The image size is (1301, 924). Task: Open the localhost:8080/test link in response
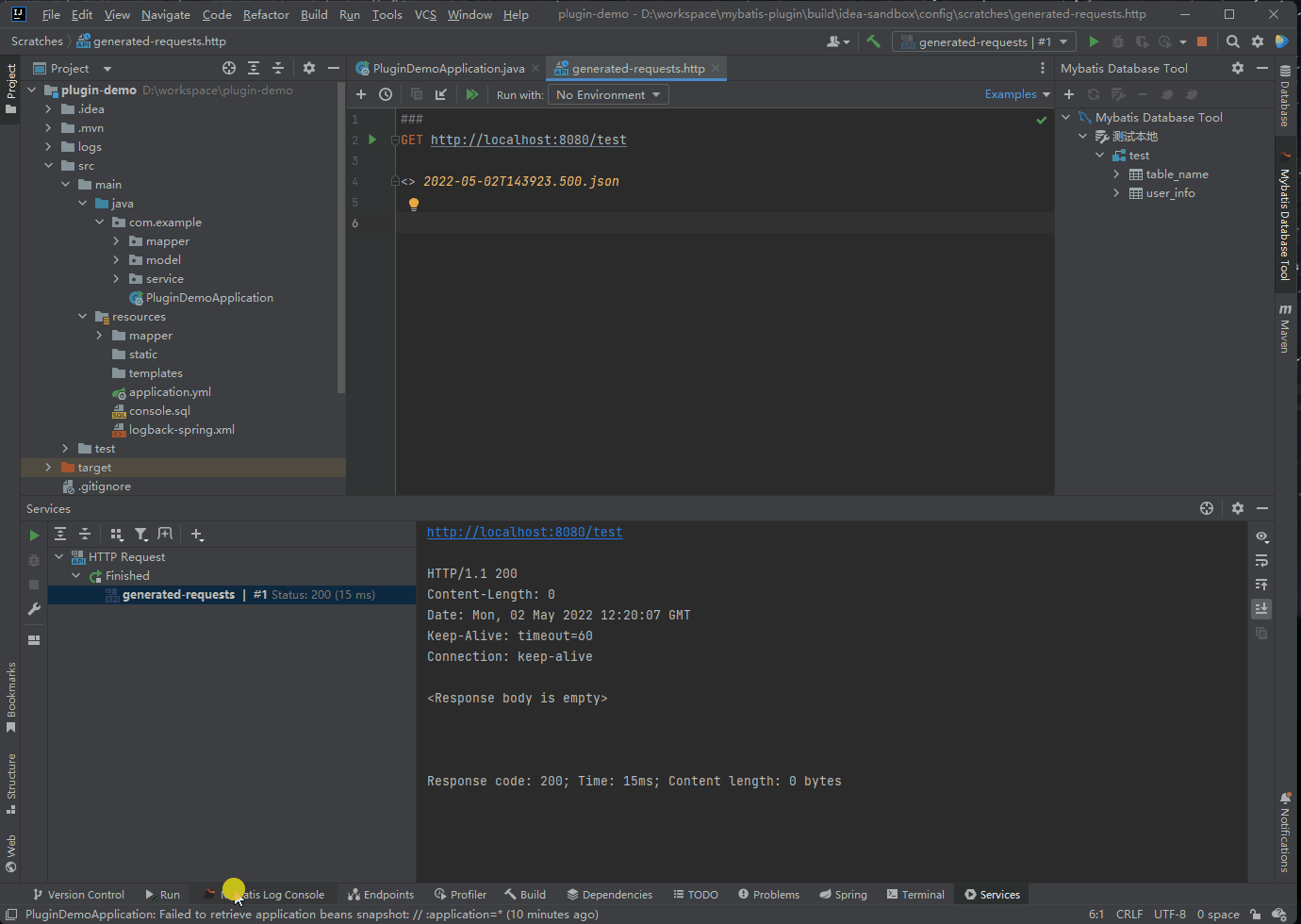[x=524, y=532]
